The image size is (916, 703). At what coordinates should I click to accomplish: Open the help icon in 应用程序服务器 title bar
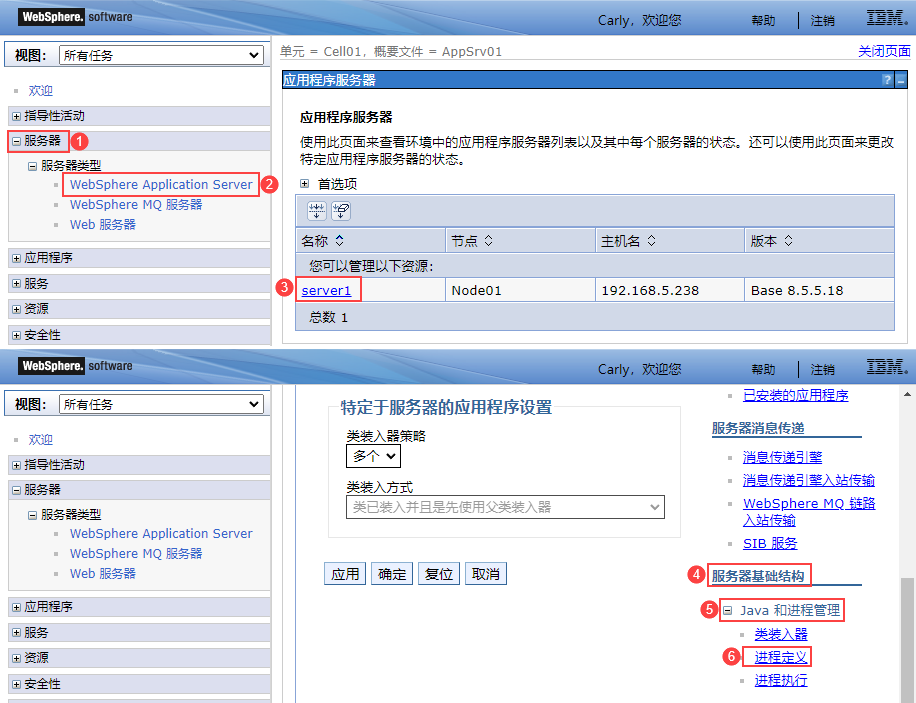(887, 80)
